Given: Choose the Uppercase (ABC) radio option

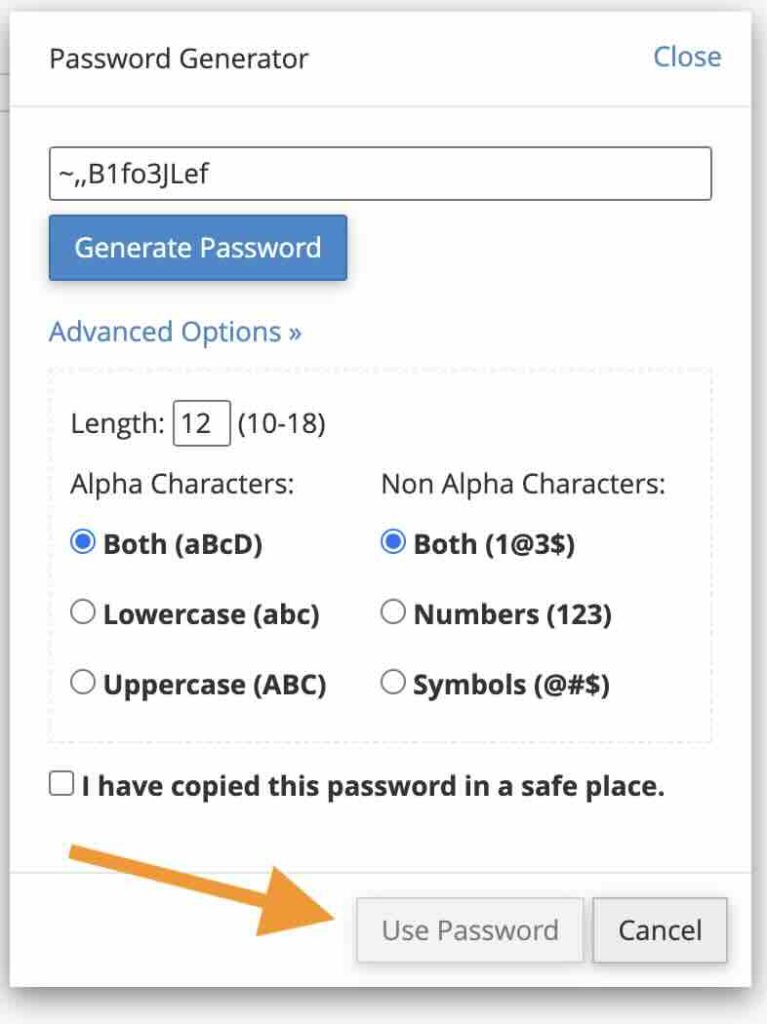Looking at the screenshot, I should [83, 683].
